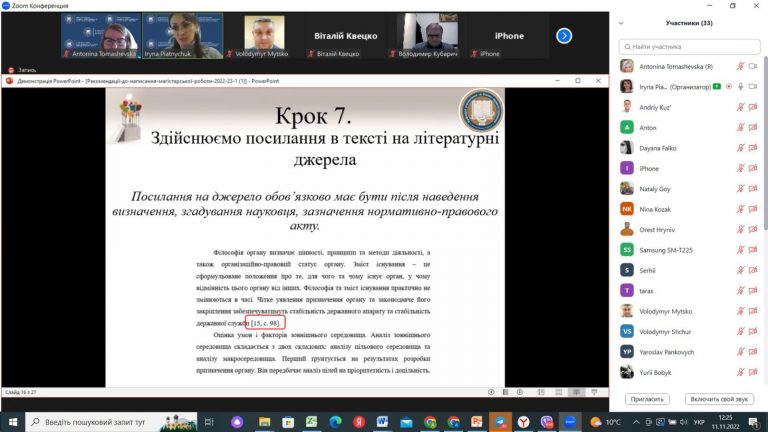Viewport: 768px width, 432px height.
Task: Open Viber icon in taskbar
Action: tap(547, 422)
